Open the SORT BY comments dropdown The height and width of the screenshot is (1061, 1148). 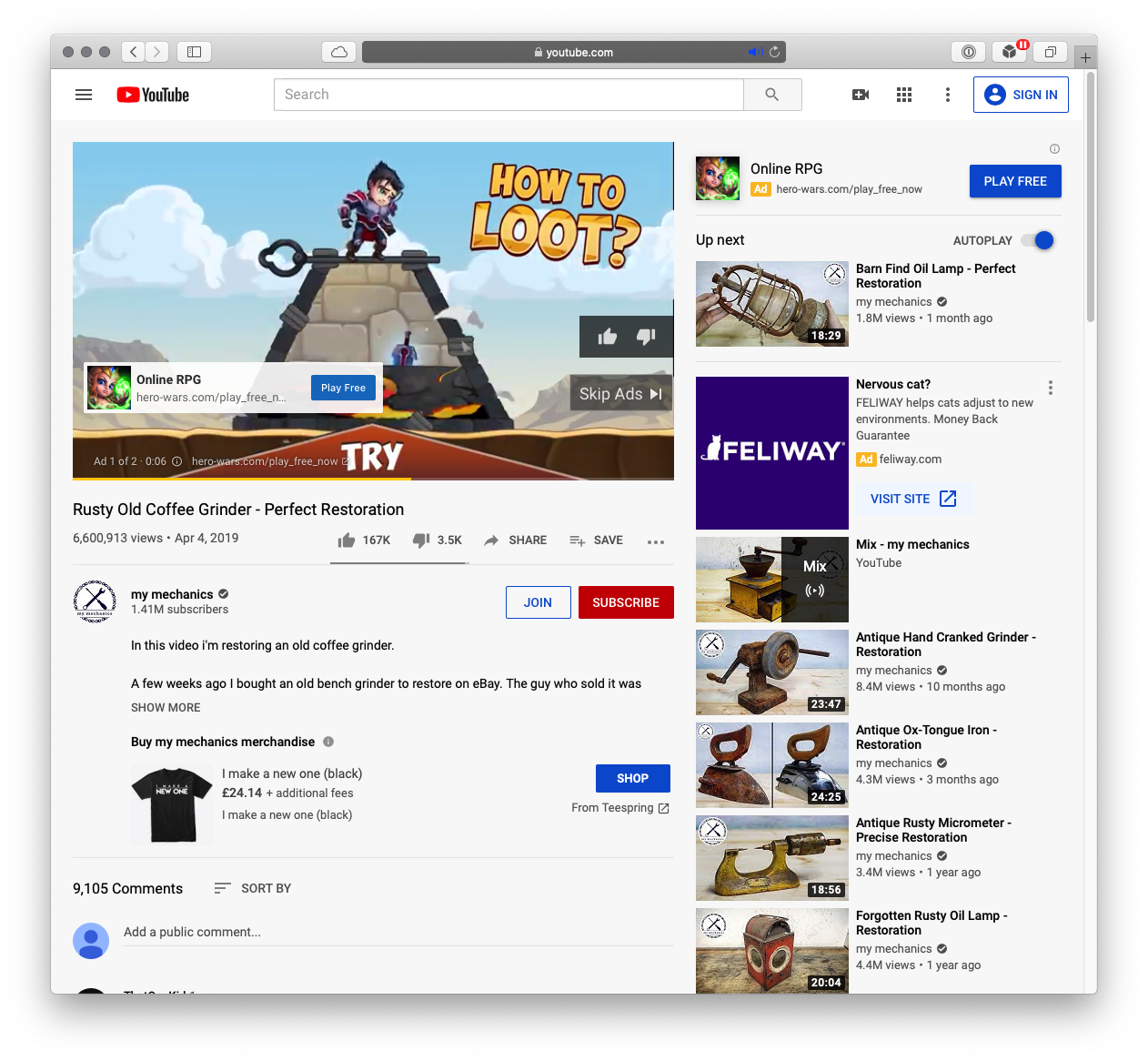point(253,888)
